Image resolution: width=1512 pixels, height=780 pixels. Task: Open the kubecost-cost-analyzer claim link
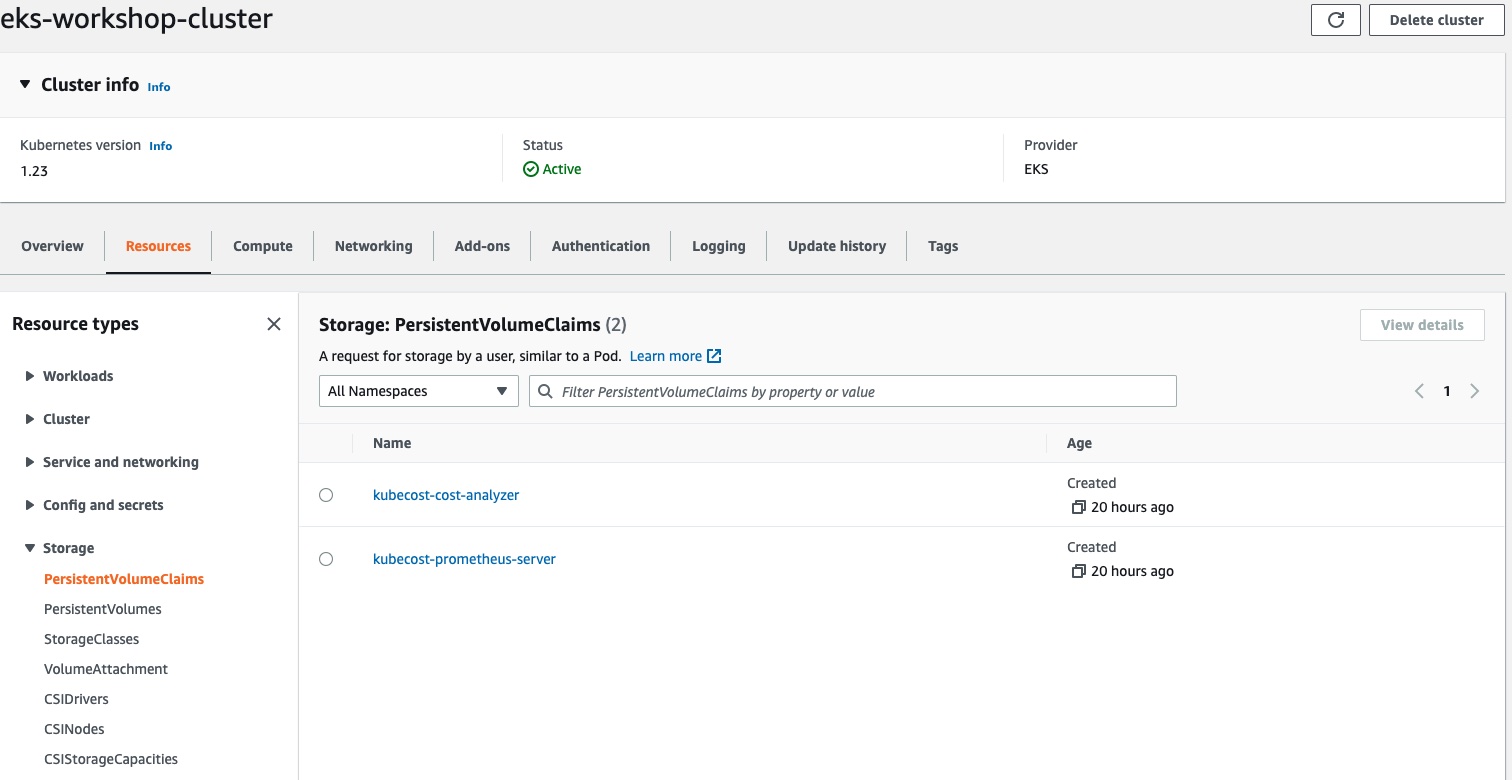click(446, 495)
